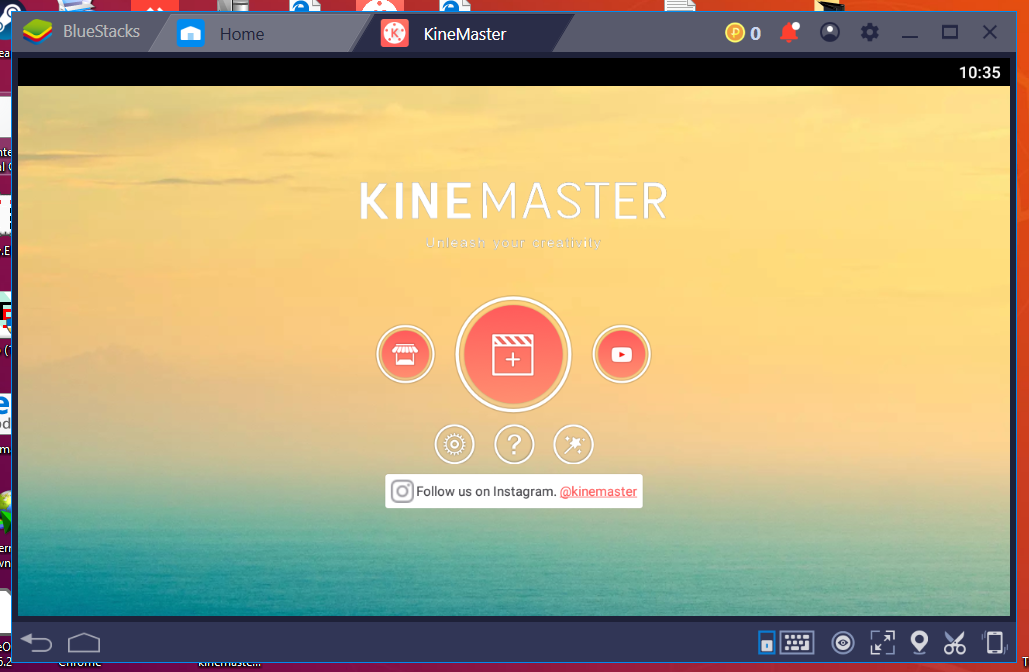
Task: Enter fullscreen mode
Action: (x=882, y=643)
